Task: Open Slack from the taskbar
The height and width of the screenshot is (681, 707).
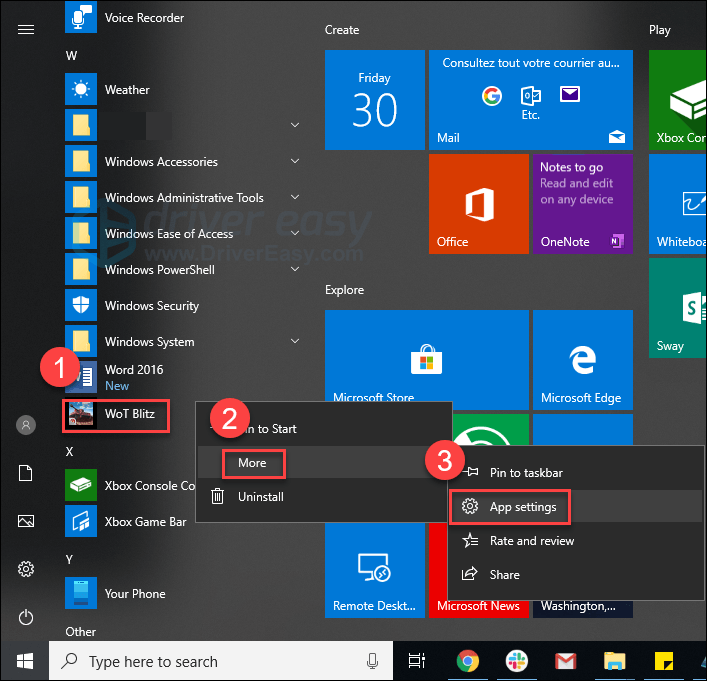Action: click(517, 661)
